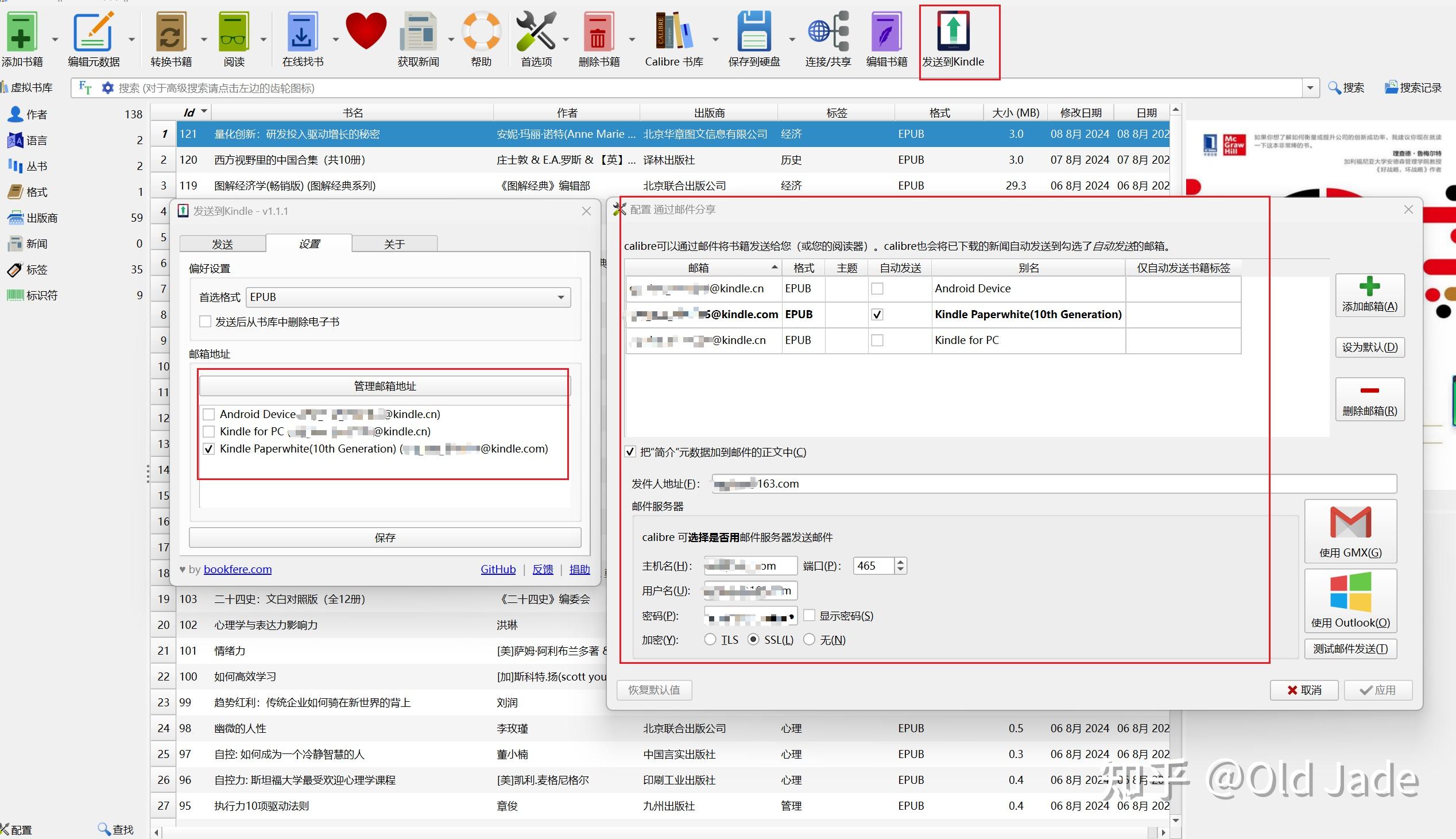Click Use Outlook (使用 Outlook) icon
This screenshot has height=839, width=1456.
point(1350,601)
